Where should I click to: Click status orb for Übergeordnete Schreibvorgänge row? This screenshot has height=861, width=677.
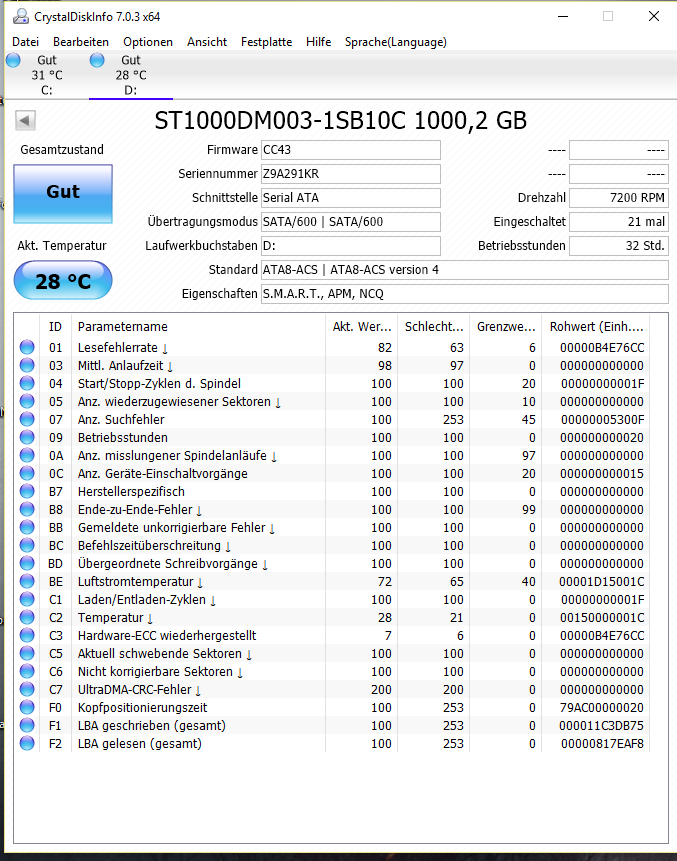point(27,563)
